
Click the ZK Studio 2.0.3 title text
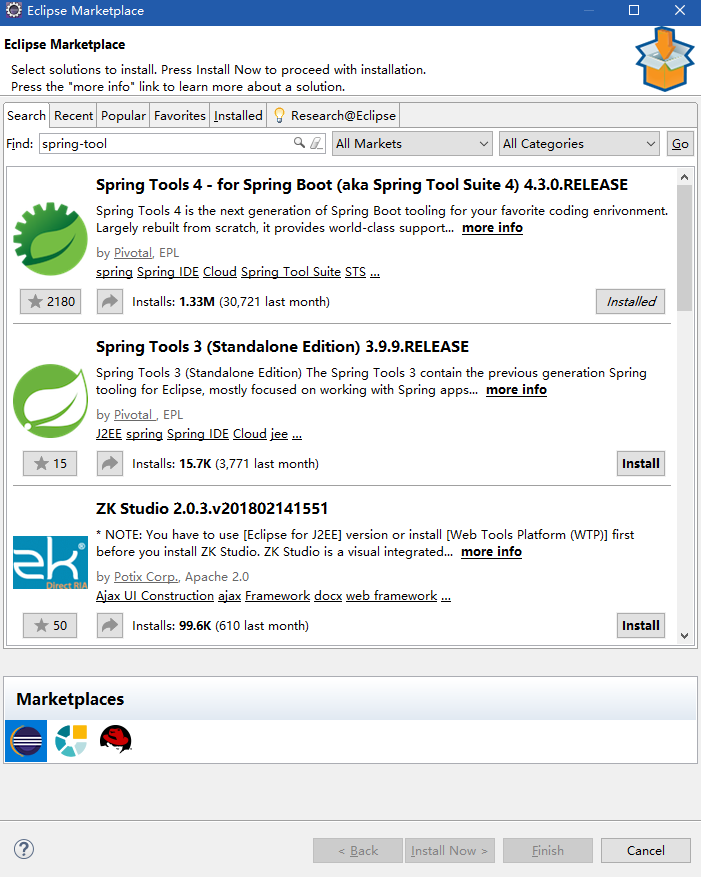(x=212, y=508)
